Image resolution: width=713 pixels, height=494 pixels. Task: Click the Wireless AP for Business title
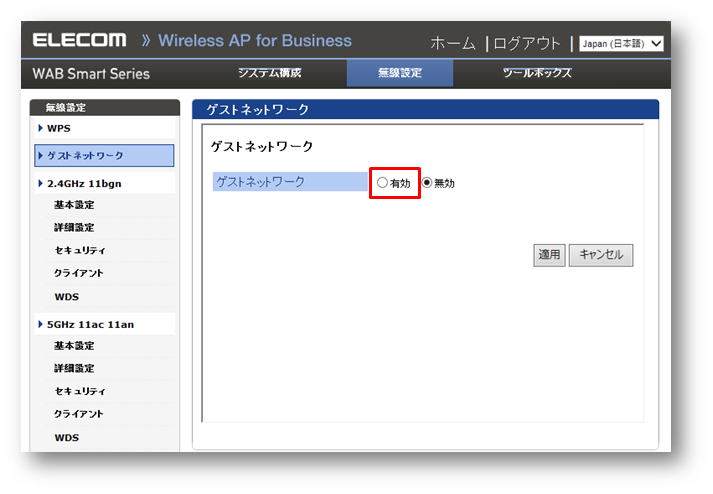(x=255, y=40)
